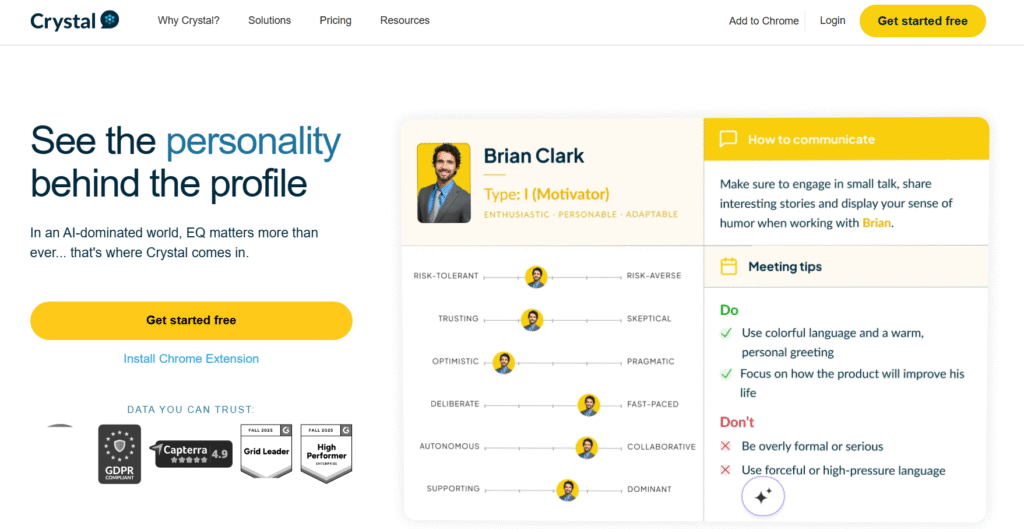This screenshot has height=529, width=1024.
Task: Click the sparkle AI assistant button
Action: 763,497
